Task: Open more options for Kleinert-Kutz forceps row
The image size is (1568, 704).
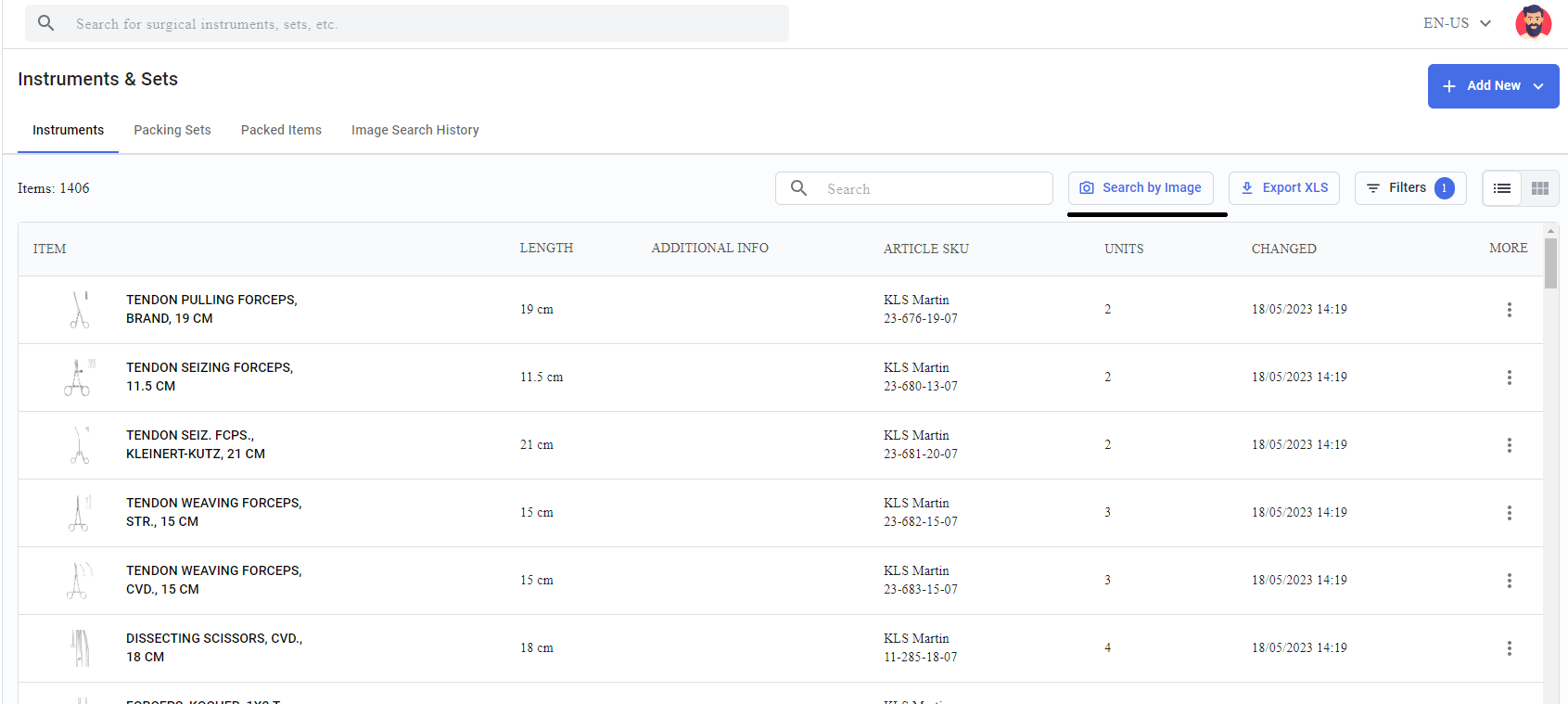Action: pyautogui.click(x=1510, y=445)
